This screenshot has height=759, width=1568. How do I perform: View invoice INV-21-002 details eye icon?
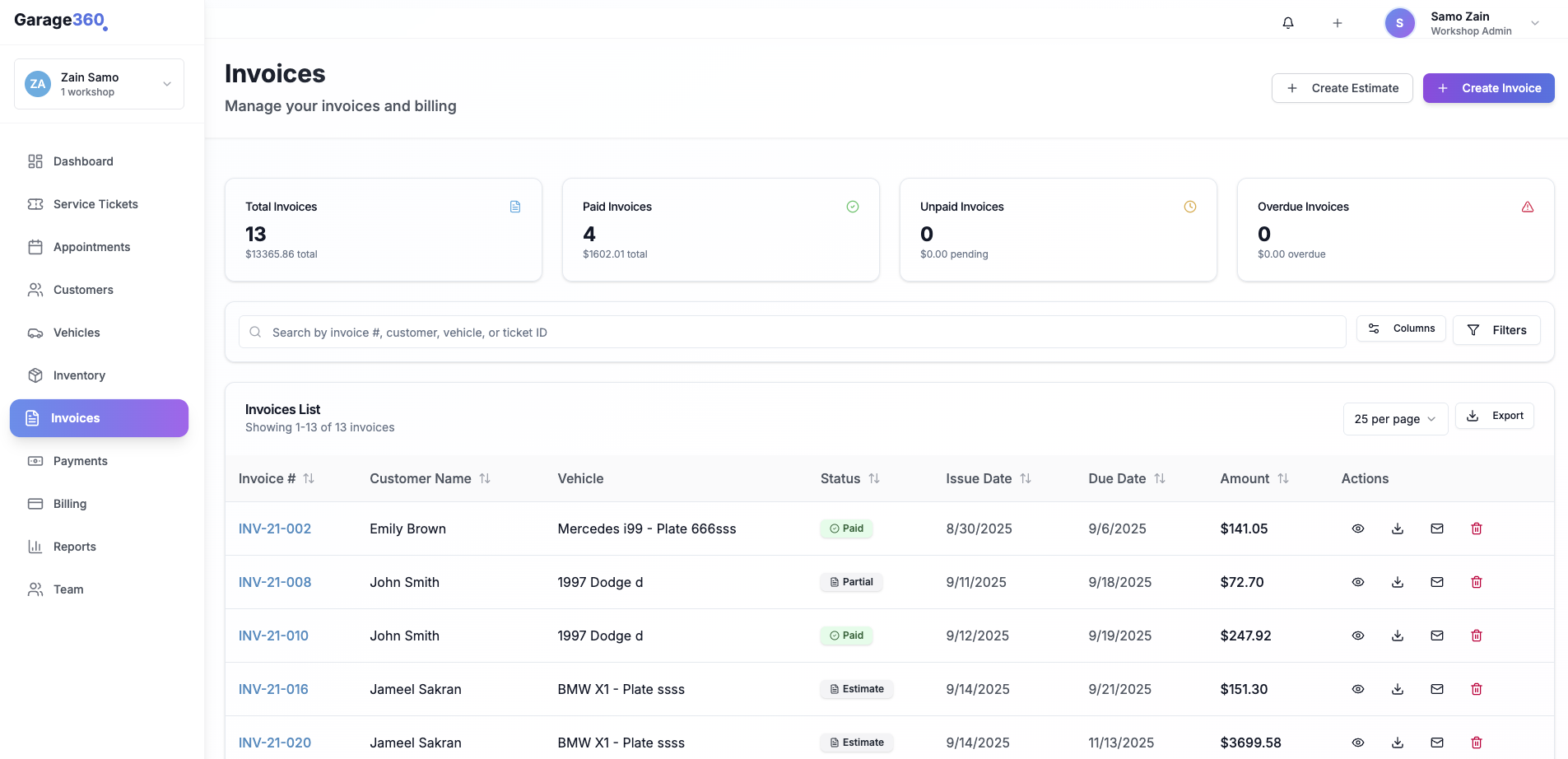(x=1358, y=529)
